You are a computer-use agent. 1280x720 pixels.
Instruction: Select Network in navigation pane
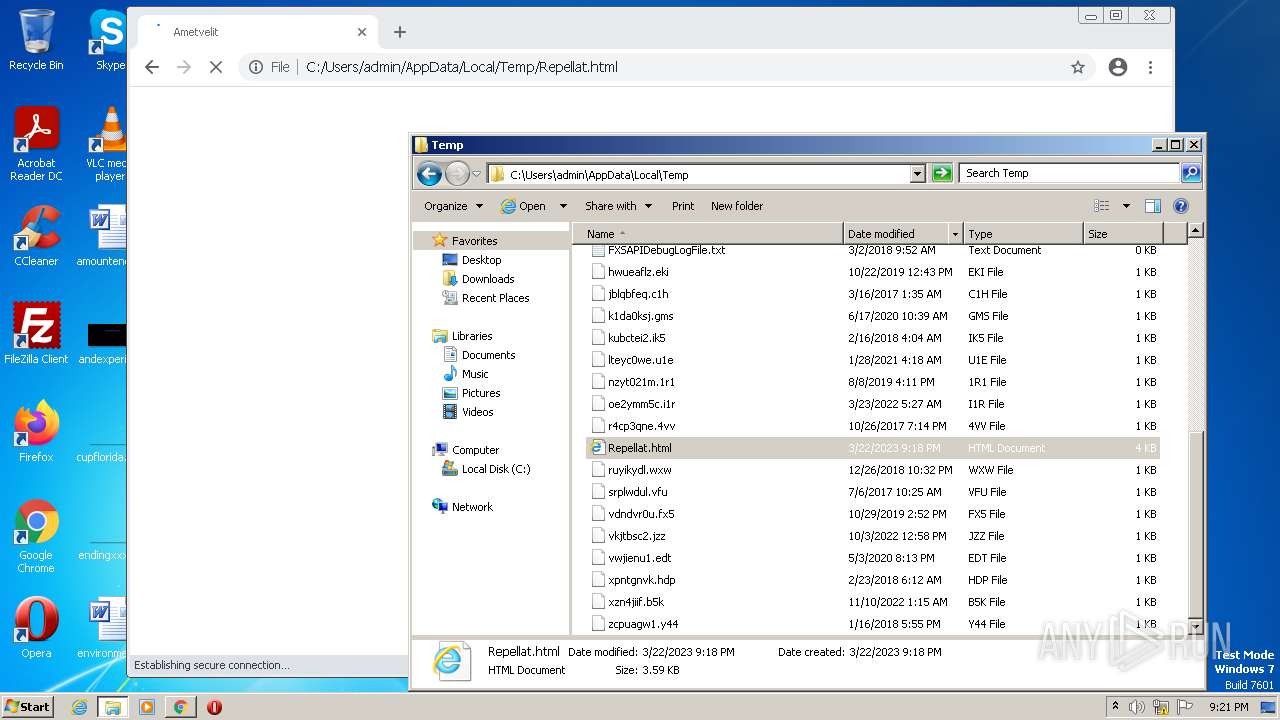pyautogui.click(x=472, y=507)
